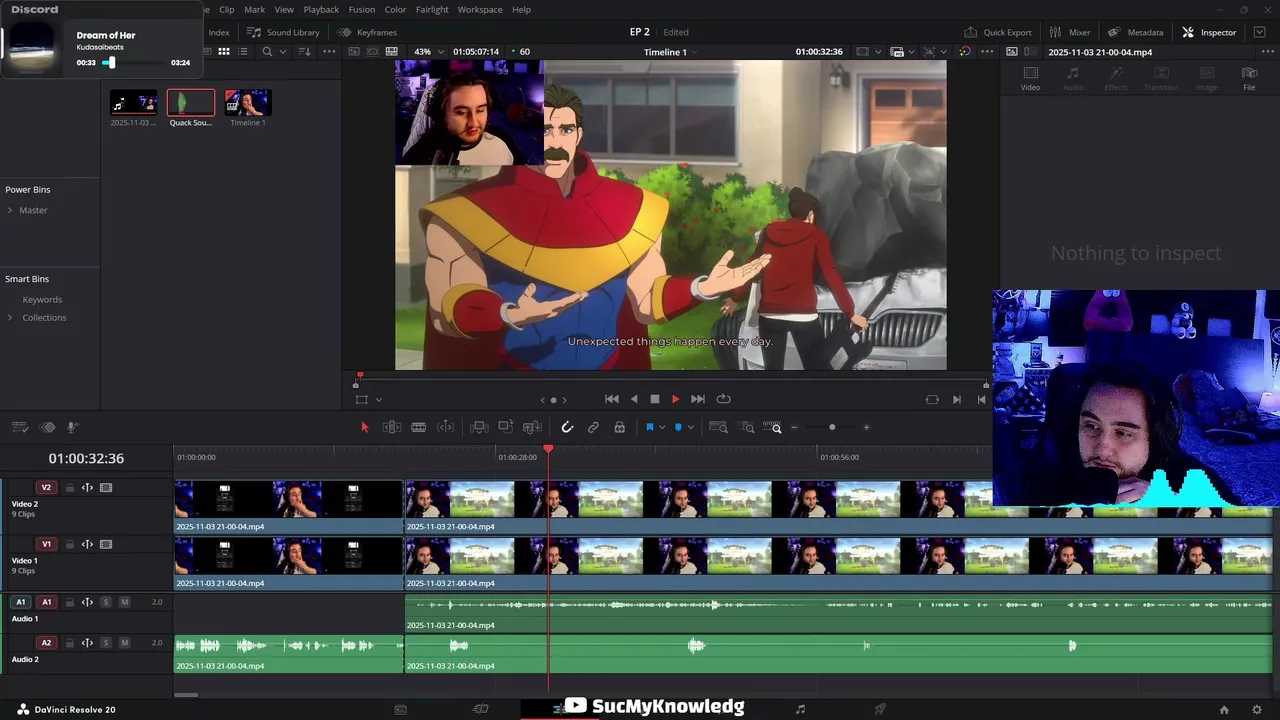Toggle loop playback icon
The width and height of the screenshot is (1280, 720).
coord(723,399)
